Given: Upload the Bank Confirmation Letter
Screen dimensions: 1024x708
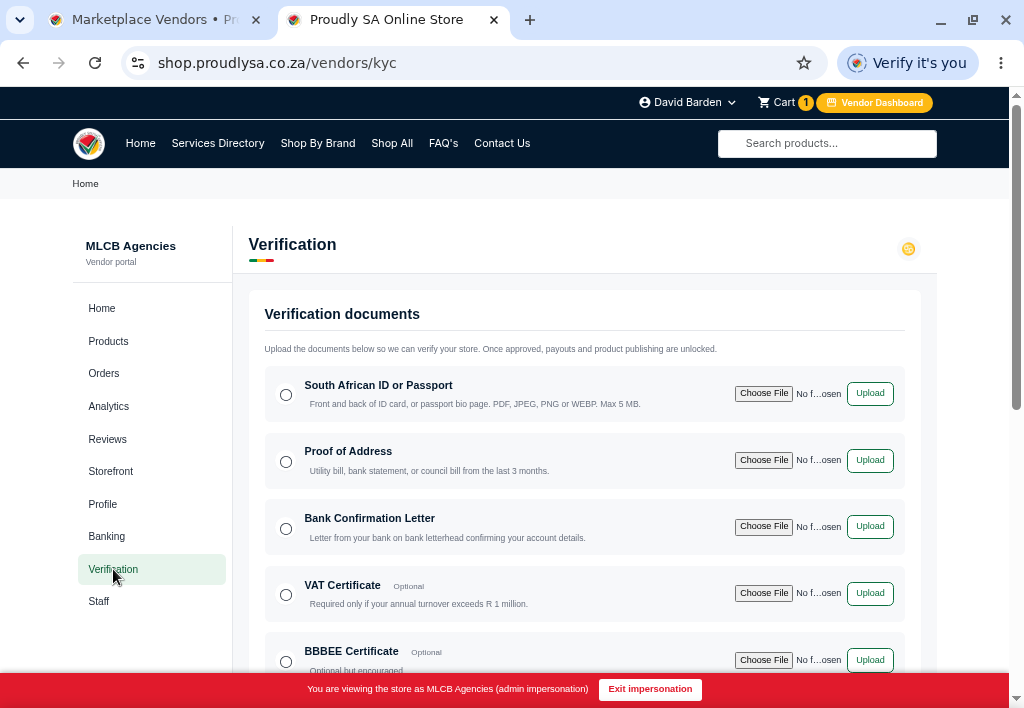Looking at the screenshot, I should pyautogui.click(x=870, y=526).
